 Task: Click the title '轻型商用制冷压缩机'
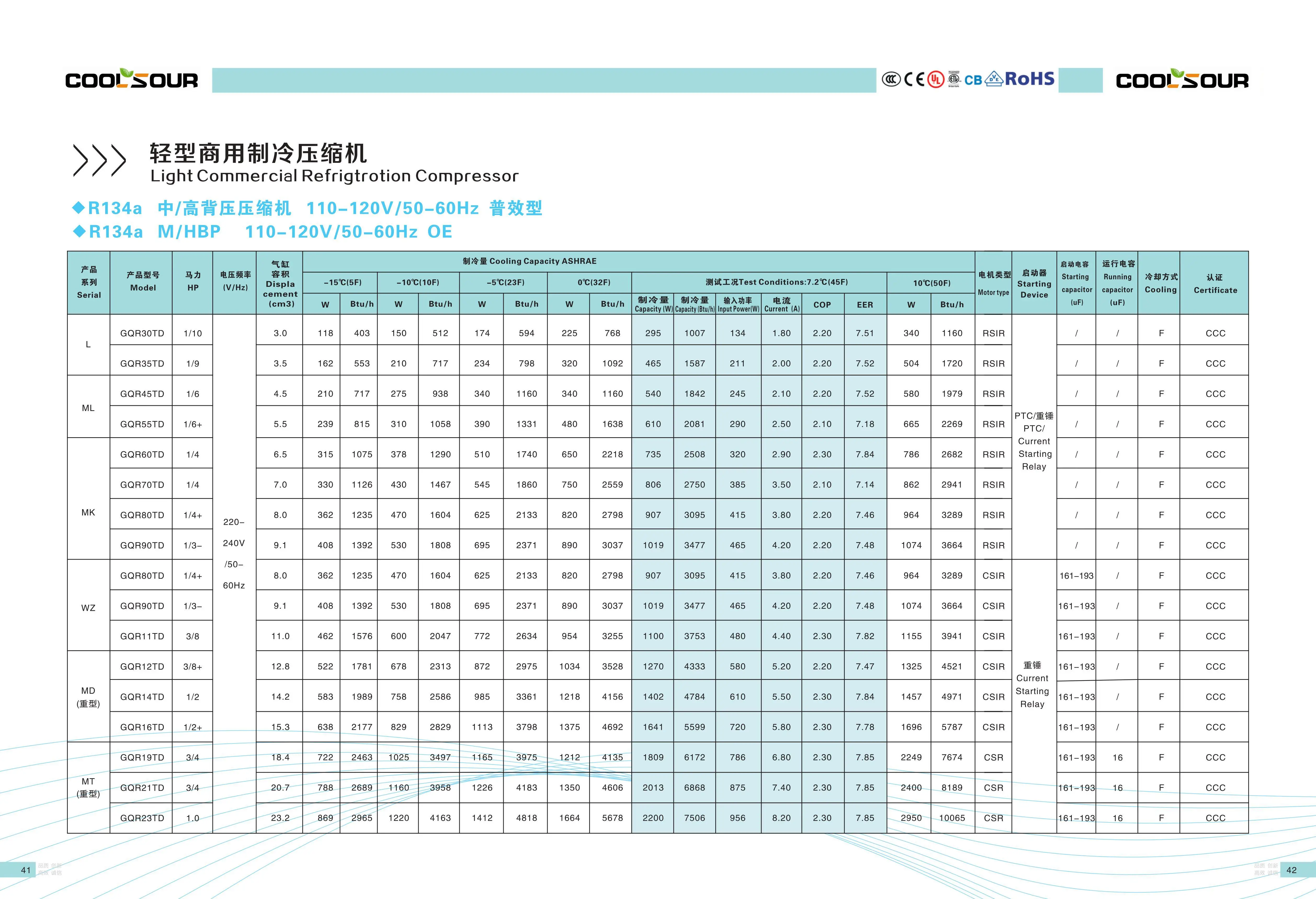[x=258, y=153]
